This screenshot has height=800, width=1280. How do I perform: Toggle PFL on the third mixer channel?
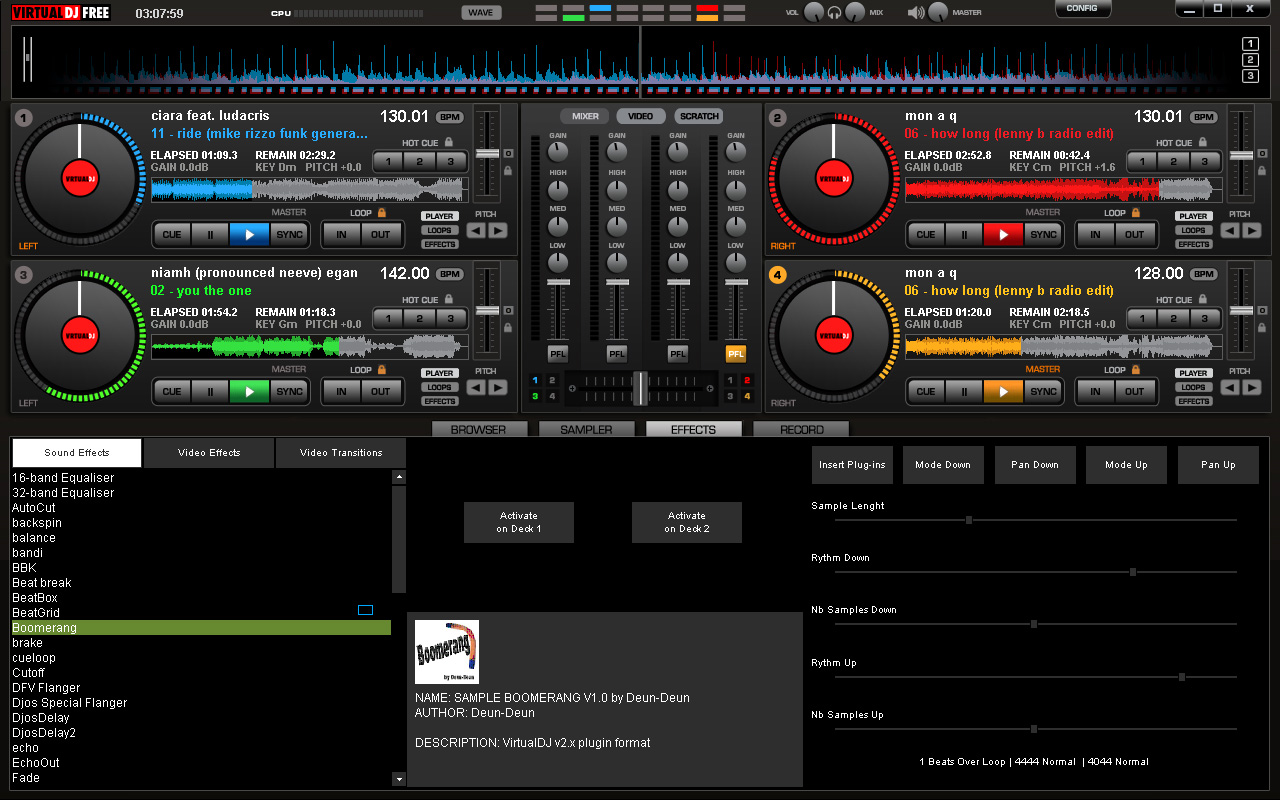(678, 354)
